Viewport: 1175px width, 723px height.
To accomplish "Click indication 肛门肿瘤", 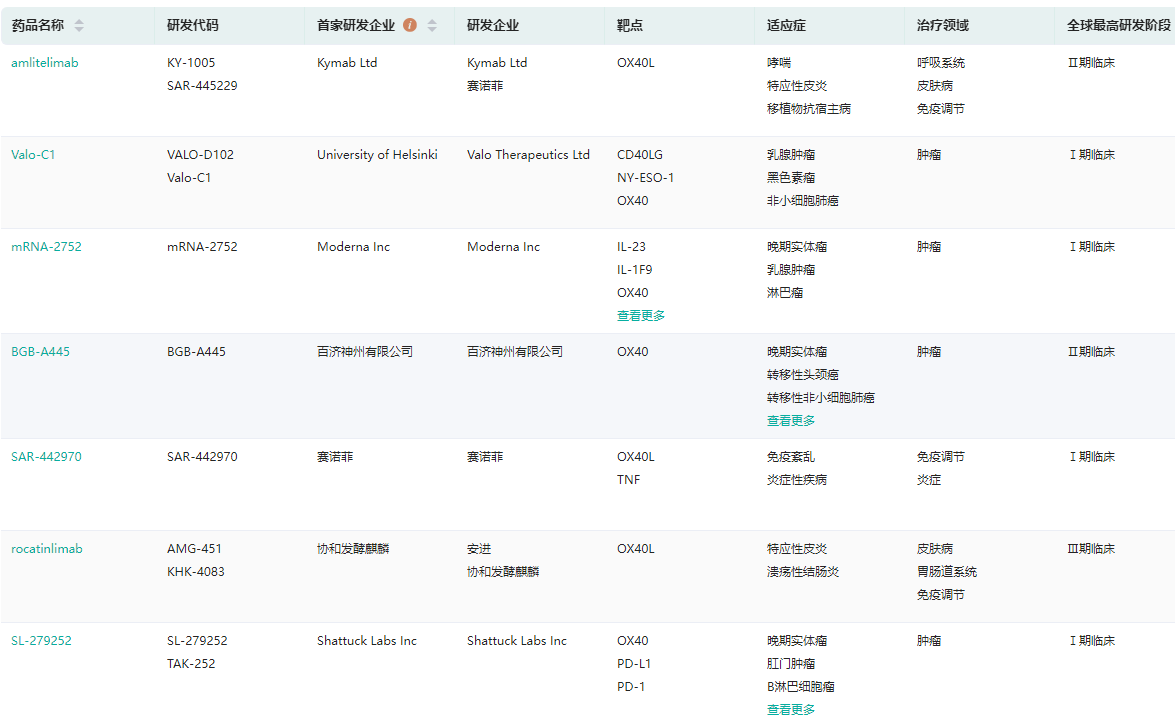I will click(x=791, y=665).
